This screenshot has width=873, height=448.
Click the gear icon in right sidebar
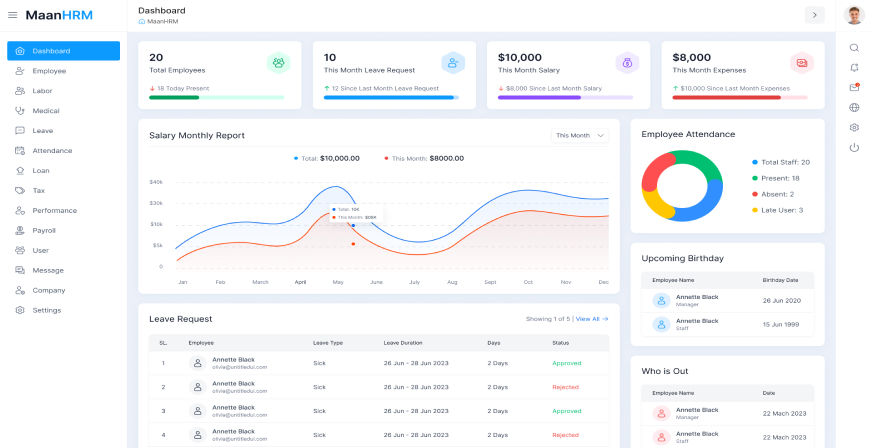point(854,127)
